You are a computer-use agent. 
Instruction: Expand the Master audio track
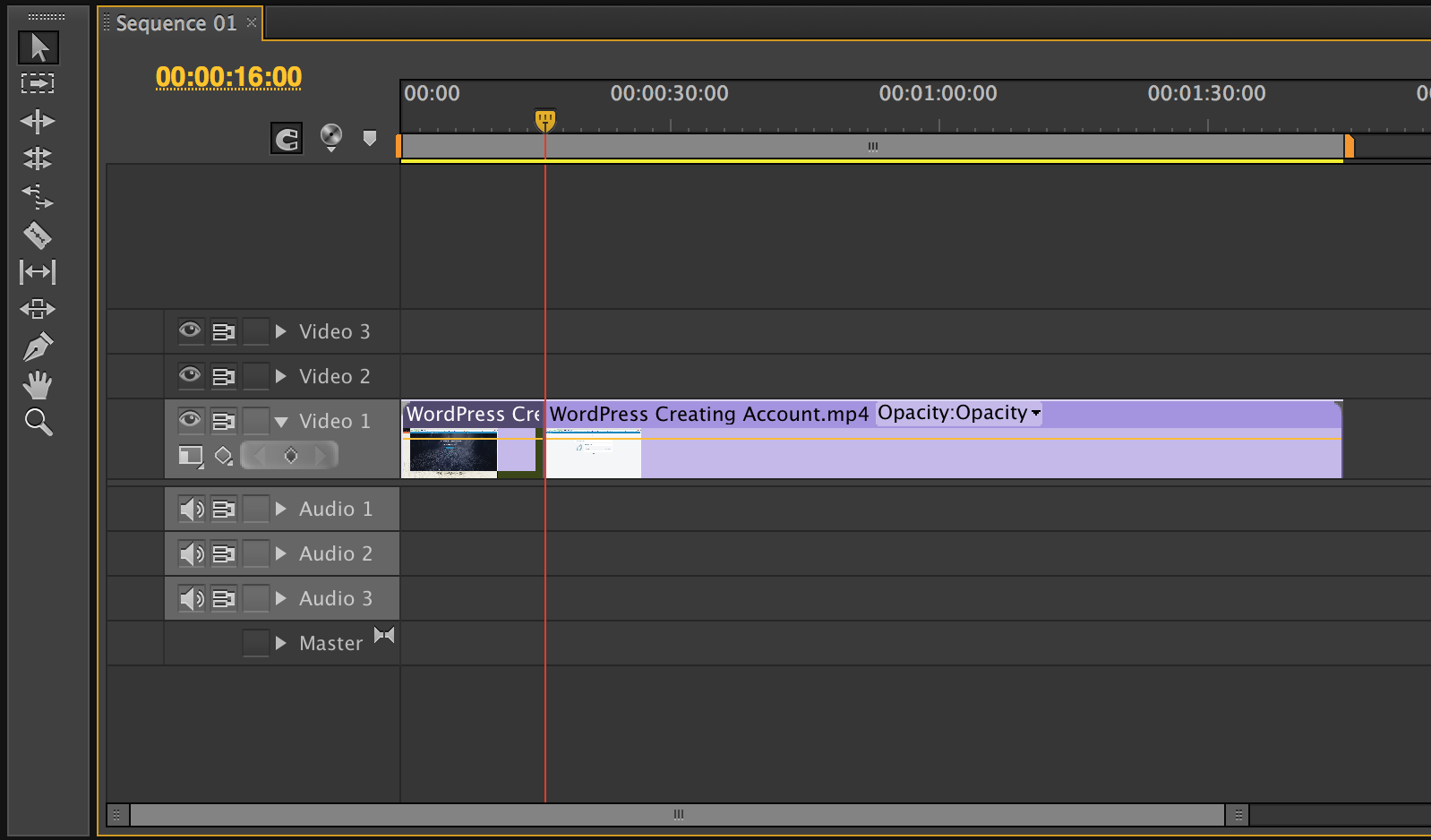click(281, 643)
